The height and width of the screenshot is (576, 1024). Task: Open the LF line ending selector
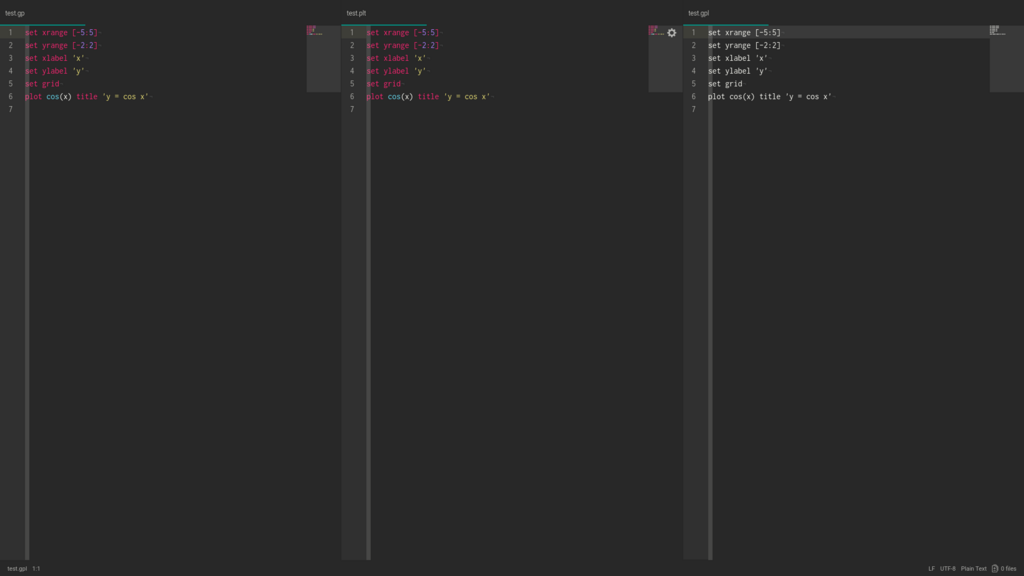932,568
